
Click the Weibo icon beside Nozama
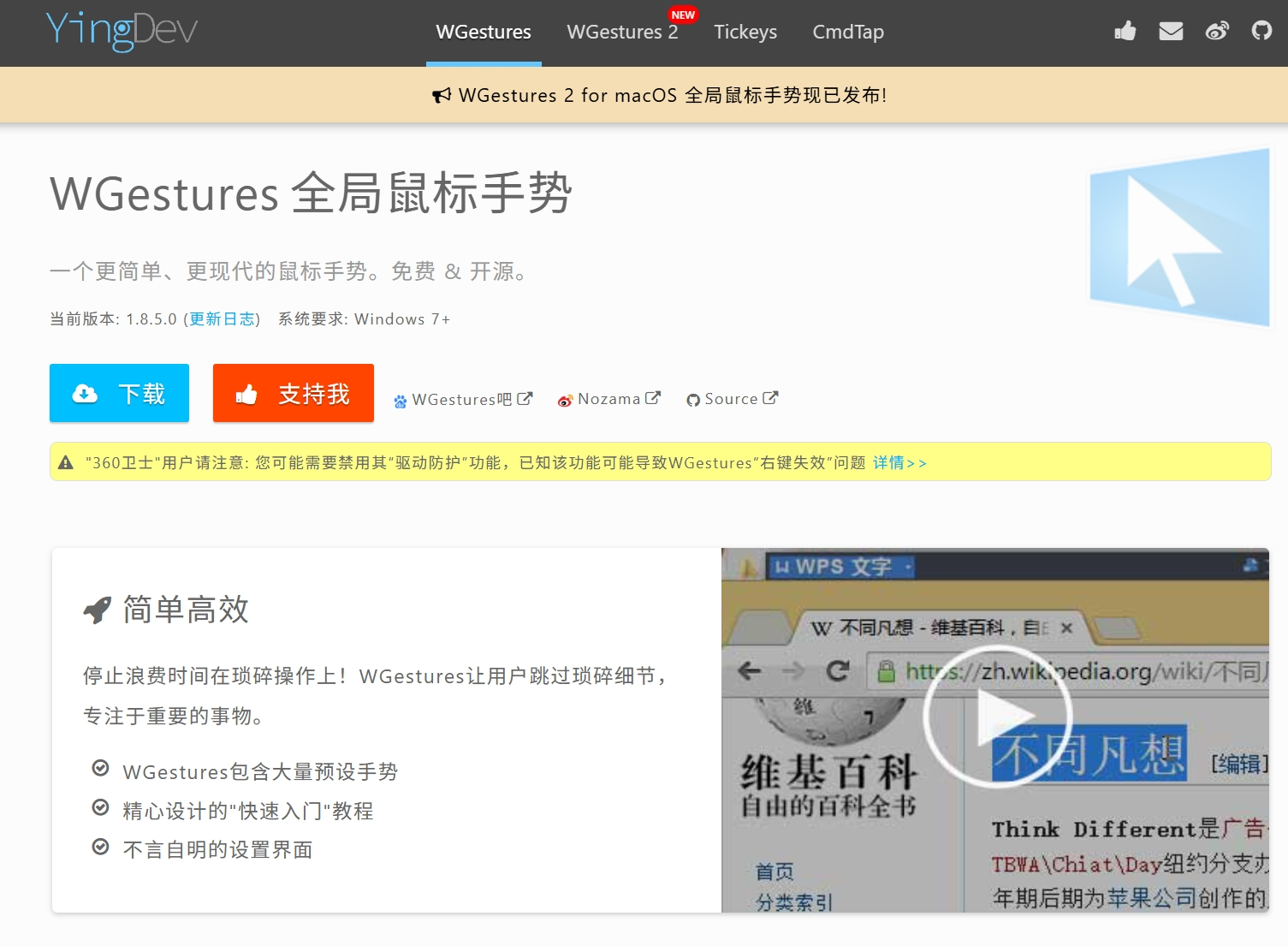click(565, 401)
